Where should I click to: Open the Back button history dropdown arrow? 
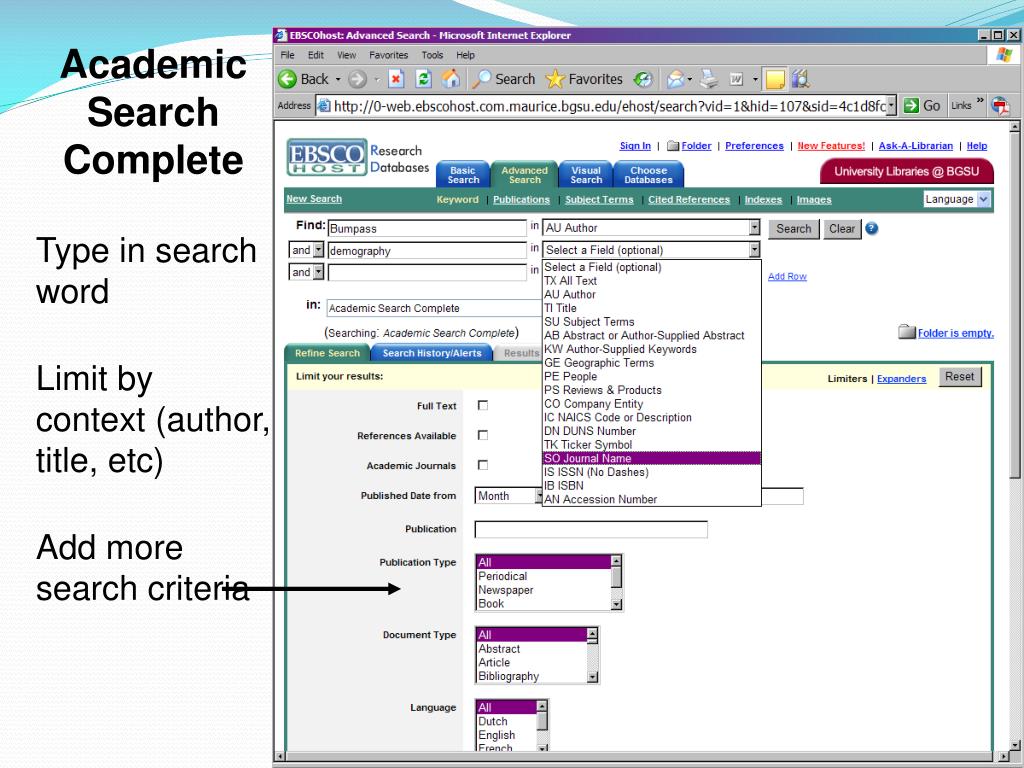[x=338, y=80]
